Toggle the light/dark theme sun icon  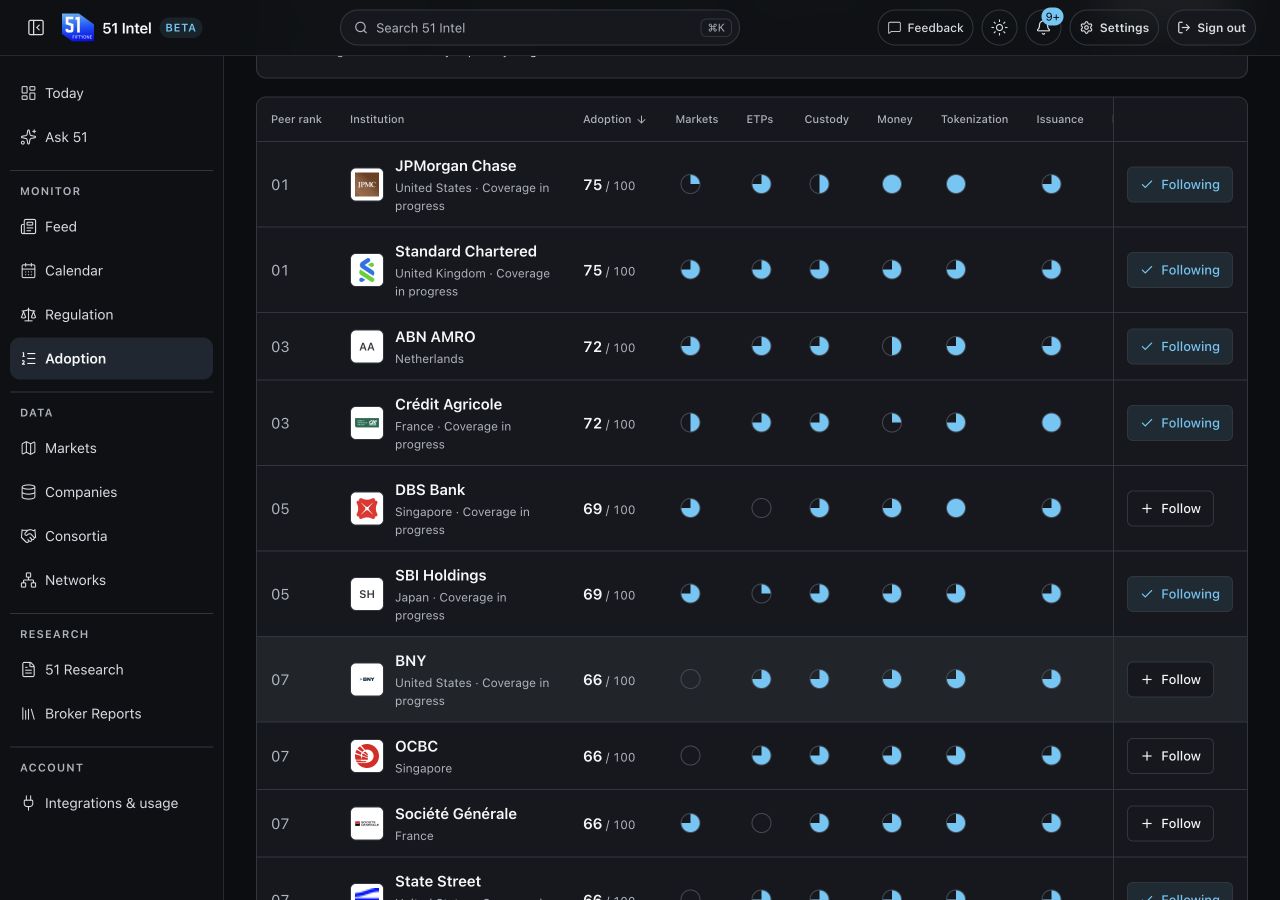coord(999,28)
